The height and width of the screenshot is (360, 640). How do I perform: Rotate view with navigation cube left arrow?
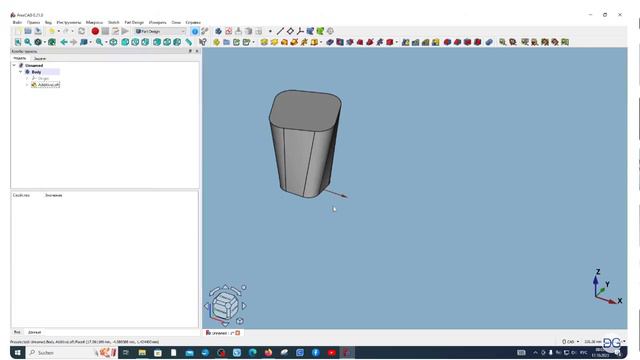(207, 306)
